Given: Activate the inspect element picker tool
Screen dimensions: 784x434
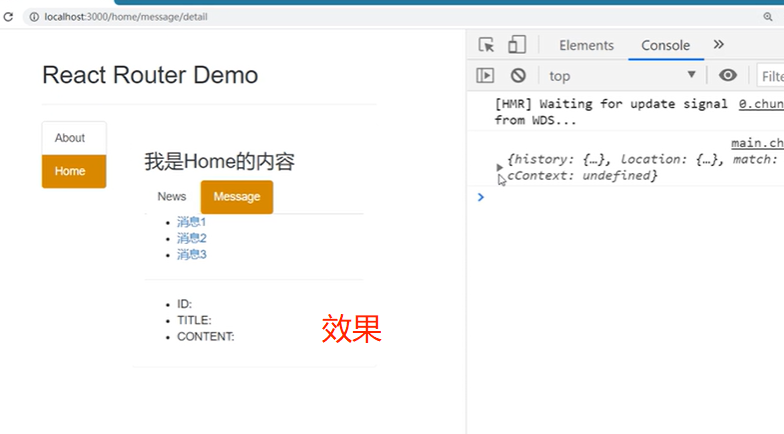Looking at the screenshot, I should click(x=486, y=45).
